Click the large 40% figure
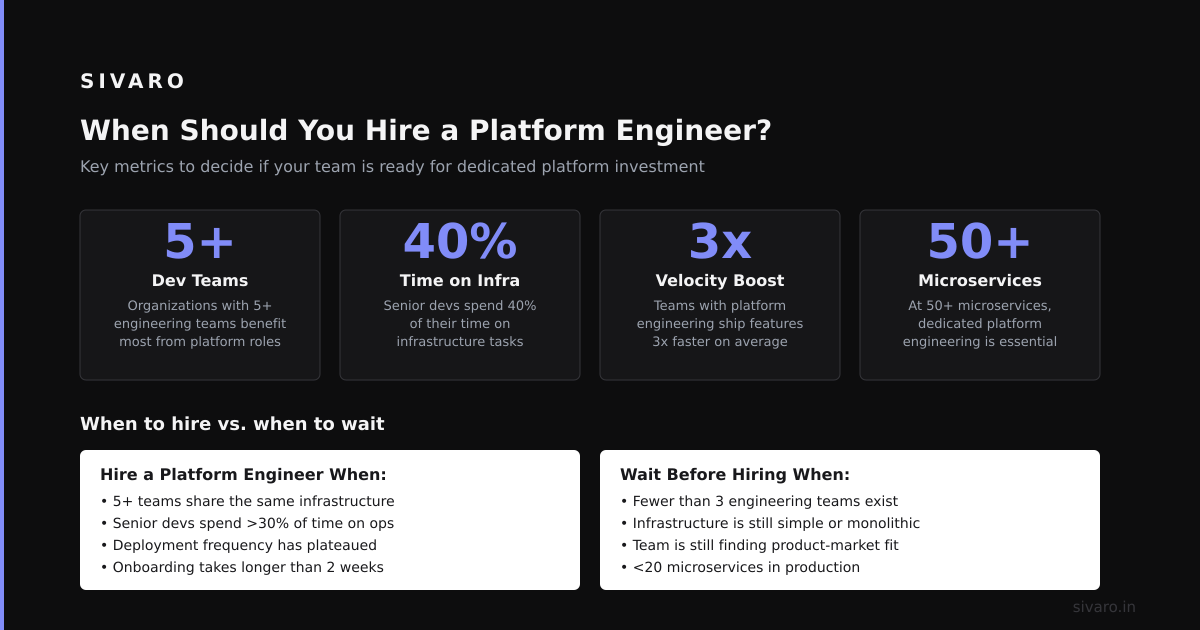The image size is (1200, 630). 460,241
